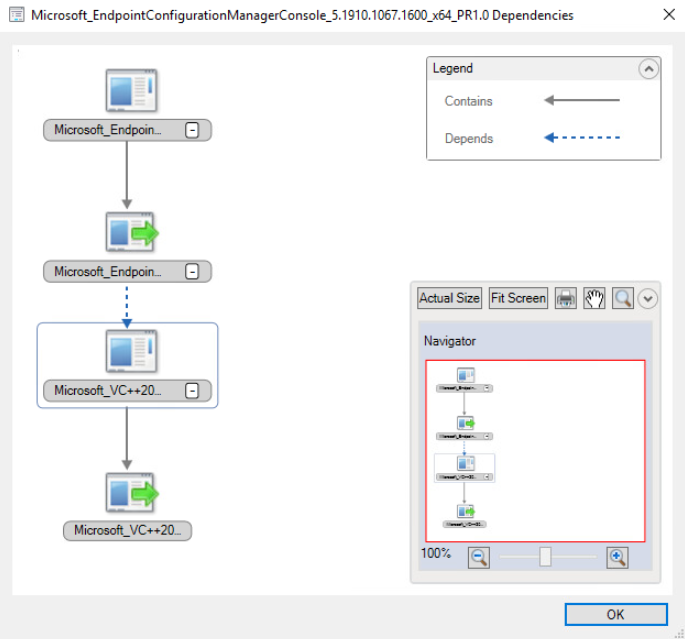
Task: Click the Navigator thumbnail preview
Action: coord(535,451)
